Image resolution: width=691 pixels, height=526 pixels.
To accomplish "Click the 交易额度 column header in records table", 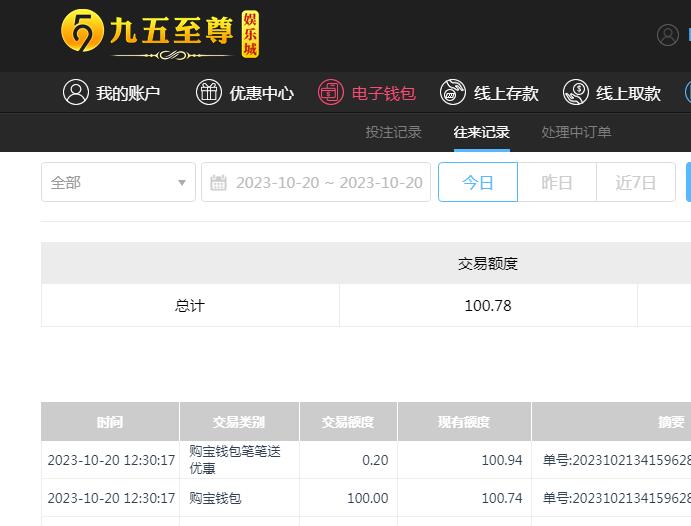I will tap(348, 422).
